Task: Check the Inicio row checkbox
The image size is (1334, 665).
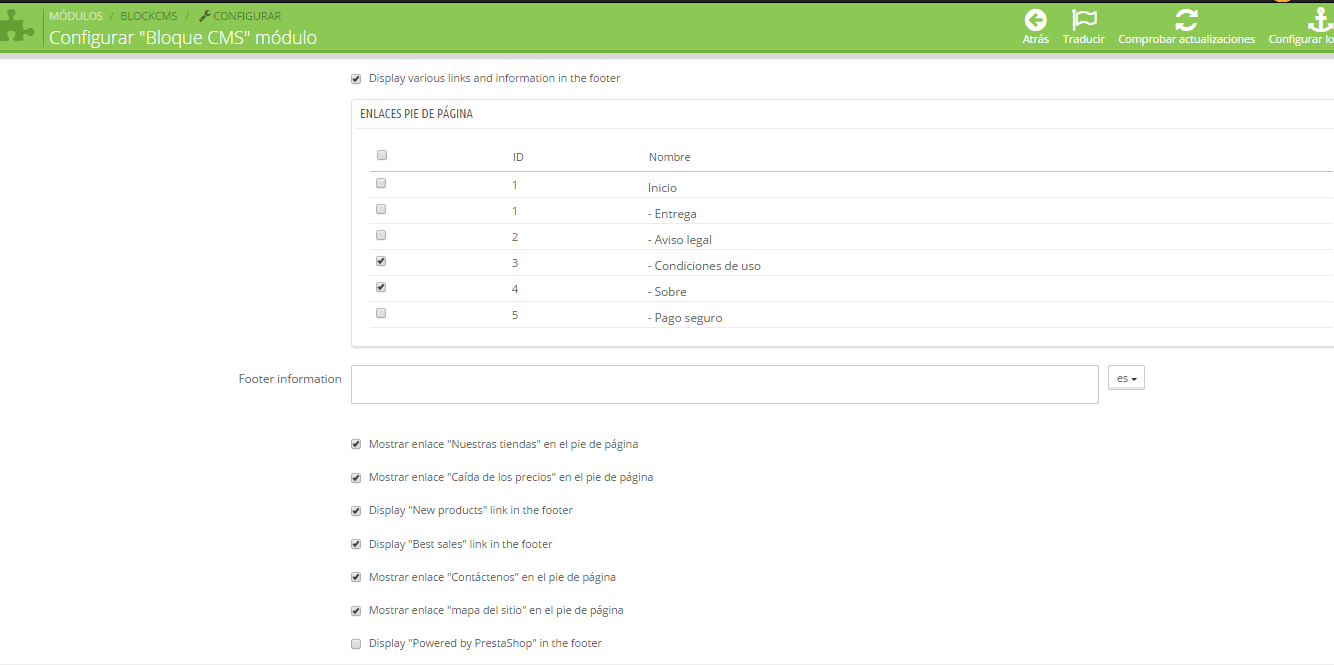Action: click(x=381, y=184)
